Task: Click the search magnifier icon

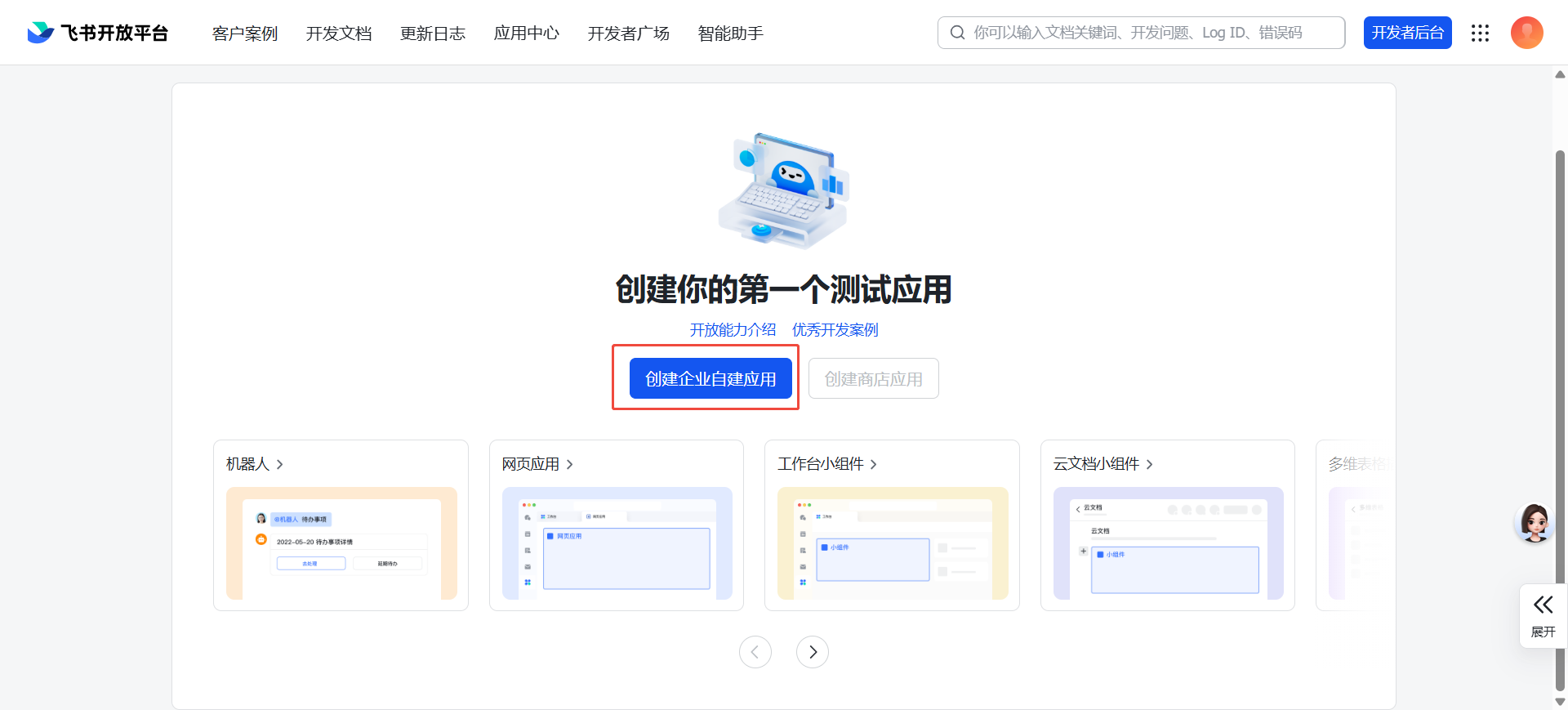Action: click(x=957, y=33)
